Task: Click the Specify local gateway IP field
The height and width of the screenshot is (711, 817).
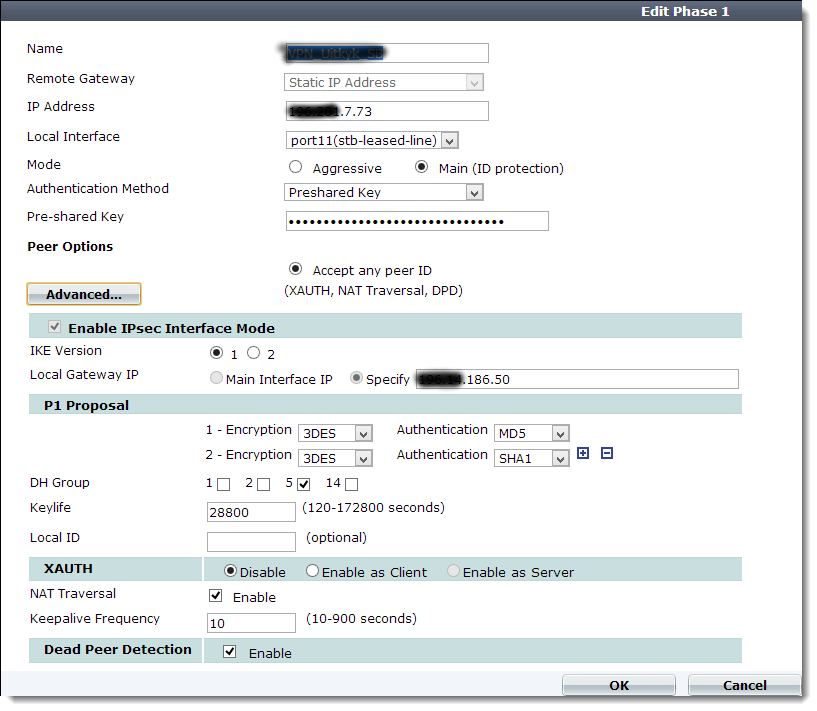Action: click(577, 379)
